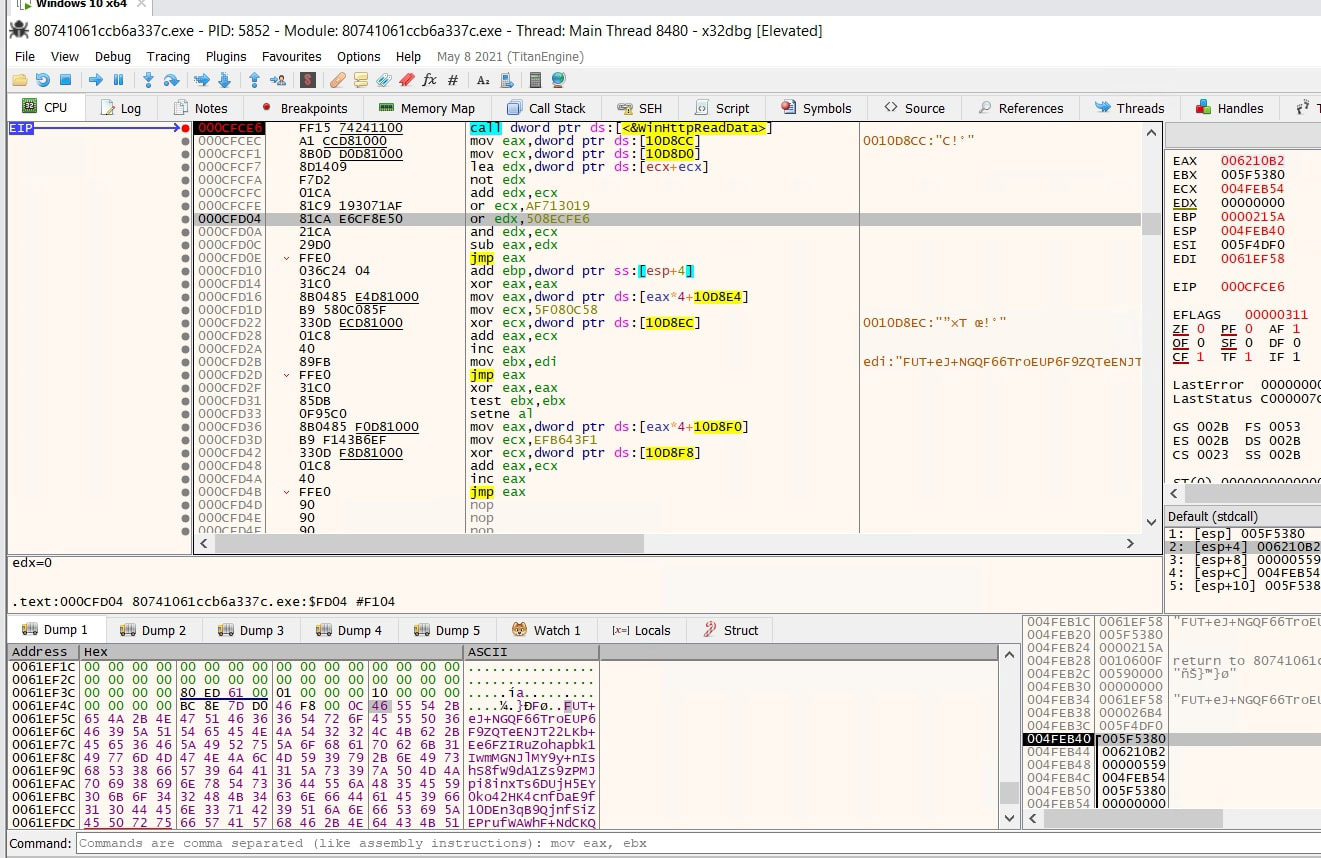
Task: Switch to the Locals tab
Action: coord(642,630)
